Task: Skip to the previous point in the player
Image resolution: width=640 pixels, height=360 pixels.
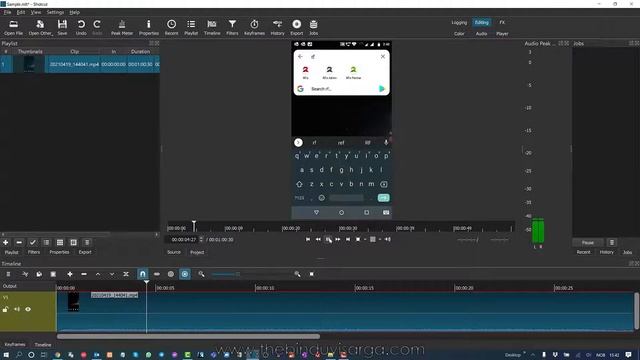Action: [308, 240]
